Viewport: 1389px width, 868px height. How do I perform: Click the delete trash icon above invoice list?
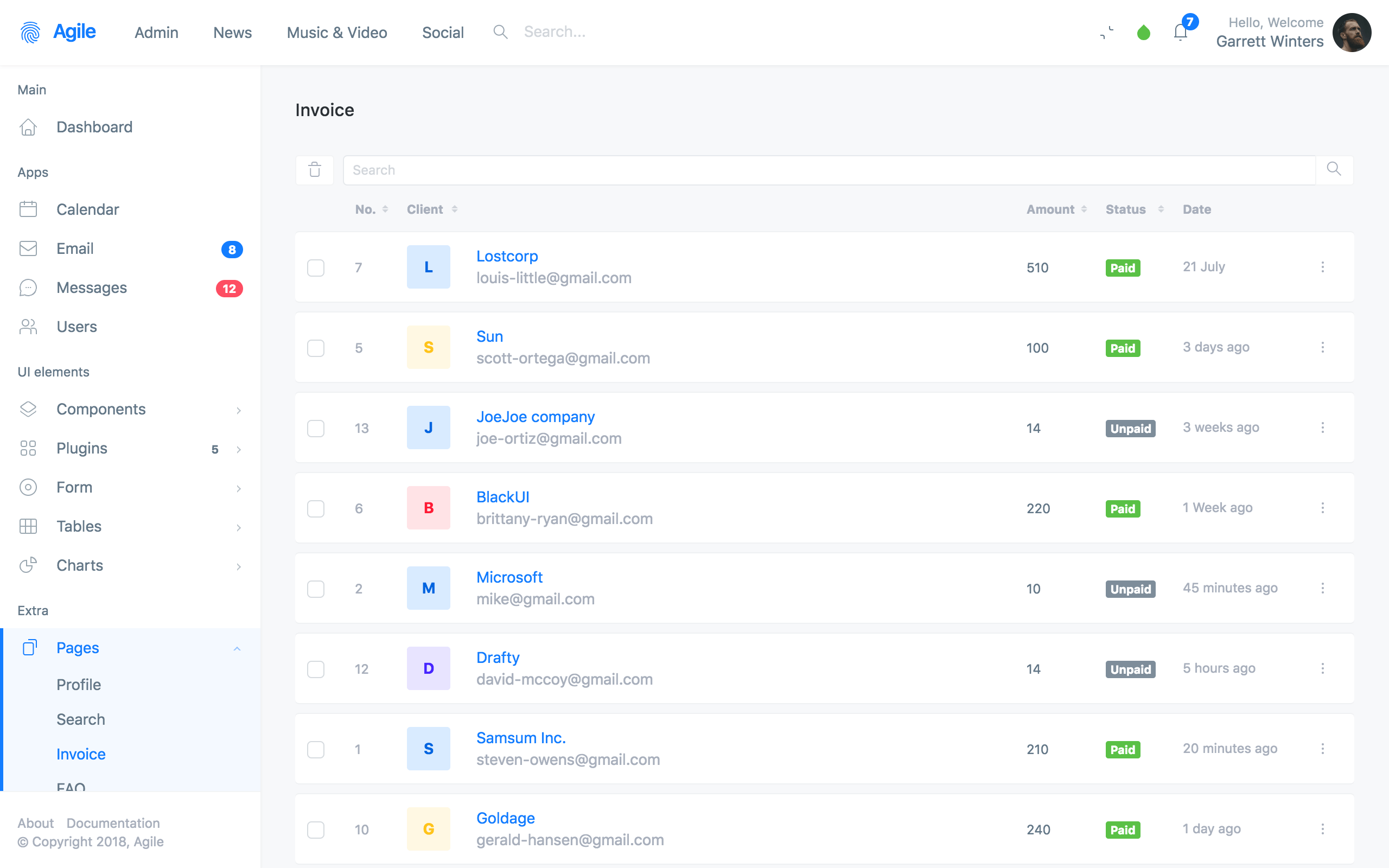click(315, 170)
